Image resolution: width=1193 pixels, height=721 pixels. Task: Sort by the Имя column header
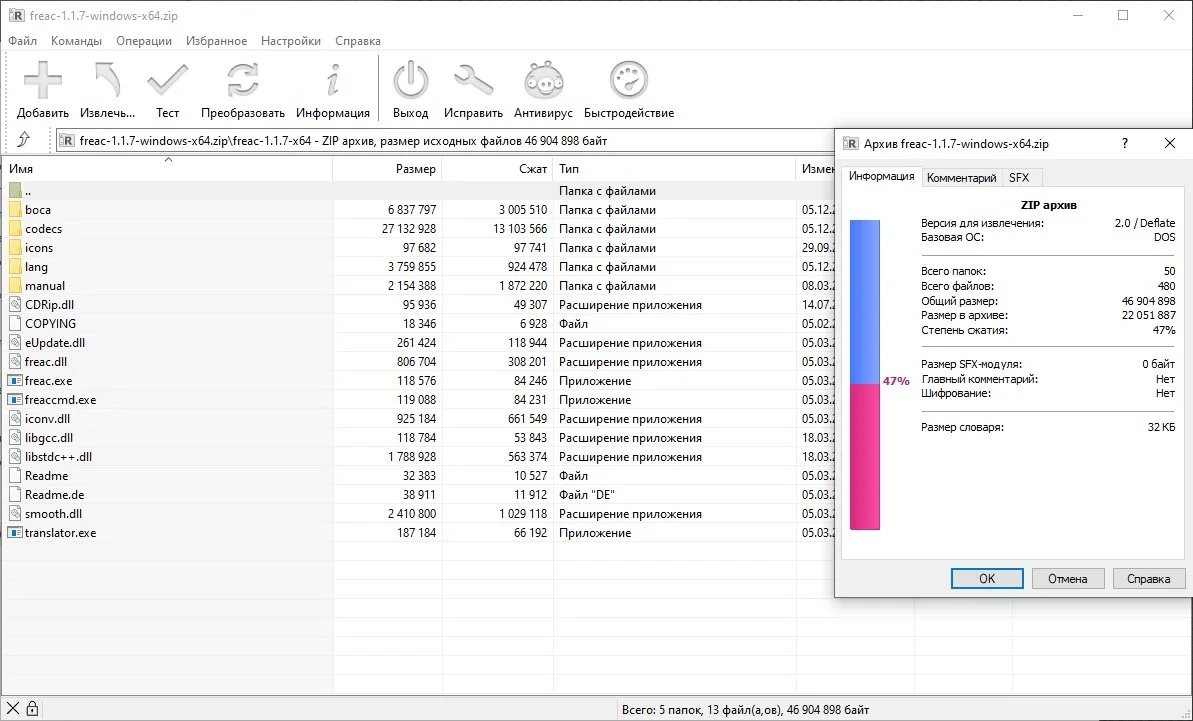167,169
